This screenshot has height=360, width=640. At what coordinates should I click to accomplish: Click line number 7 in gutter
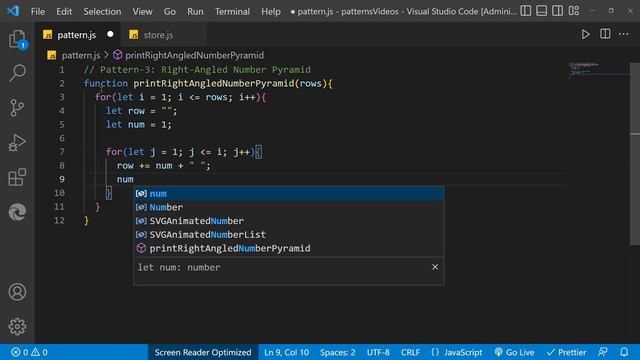(62, 152)
